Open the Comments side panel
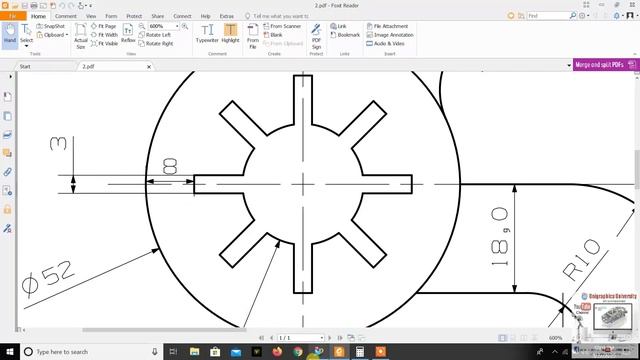Viewport: 640px width, 360px height. (x=7, y=153)
